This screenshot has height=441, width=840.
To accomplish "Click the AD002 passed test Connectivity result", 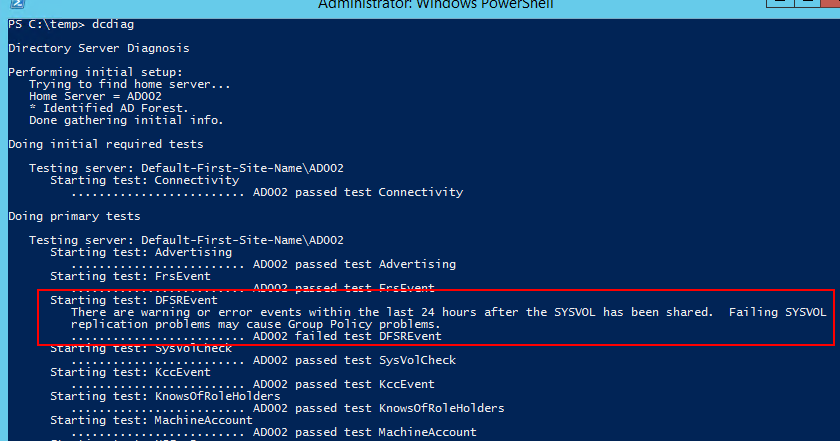I will pyautogui.click(x=358, y=192).
